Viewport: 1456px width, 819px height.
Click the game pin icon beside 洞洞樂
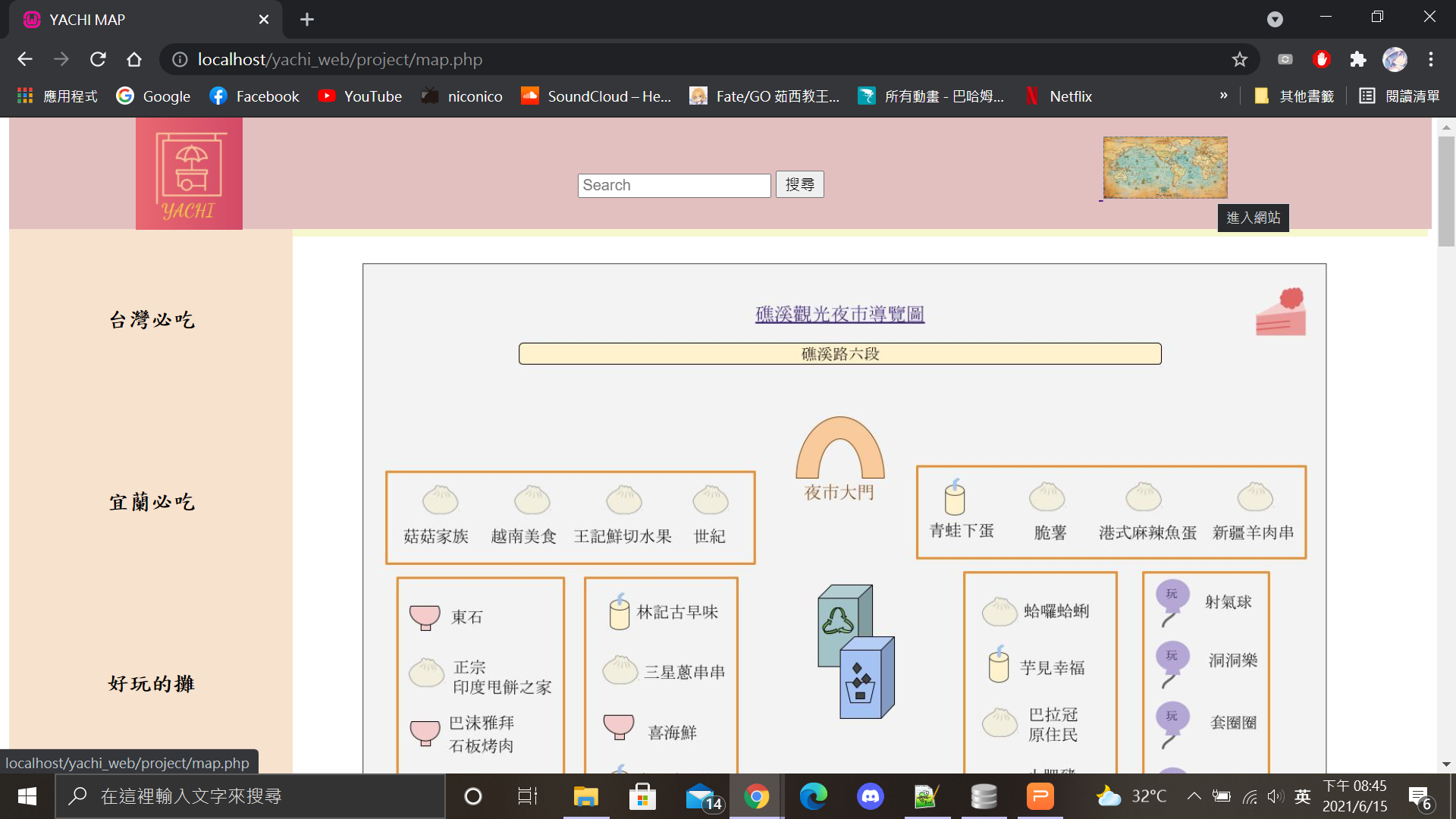click(x=1172, y=664)
